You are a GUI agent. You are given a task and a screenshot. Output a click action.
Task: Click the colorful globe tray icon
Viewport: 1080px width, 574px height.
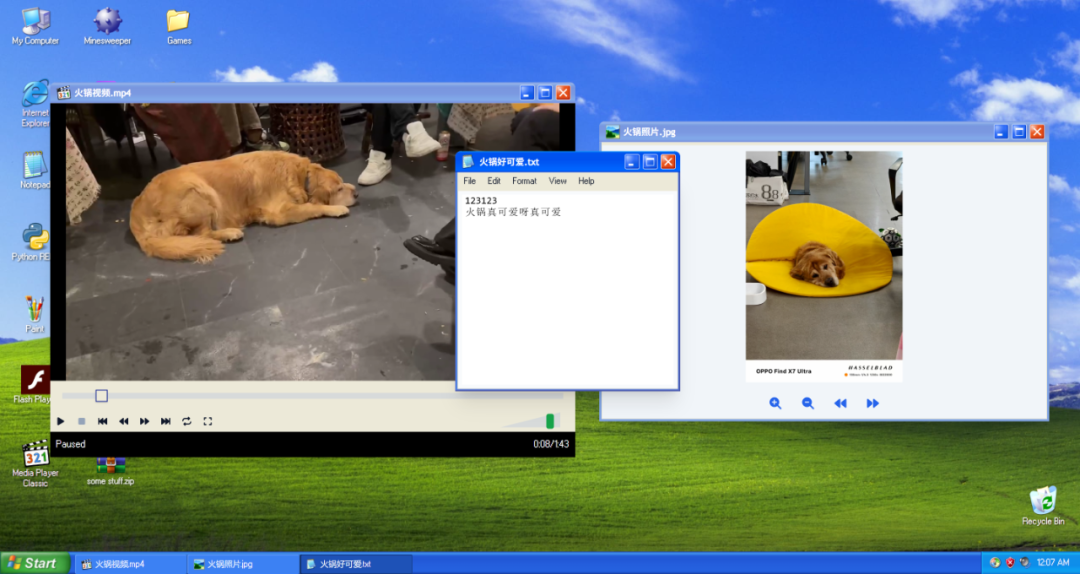tap(995, 563)
